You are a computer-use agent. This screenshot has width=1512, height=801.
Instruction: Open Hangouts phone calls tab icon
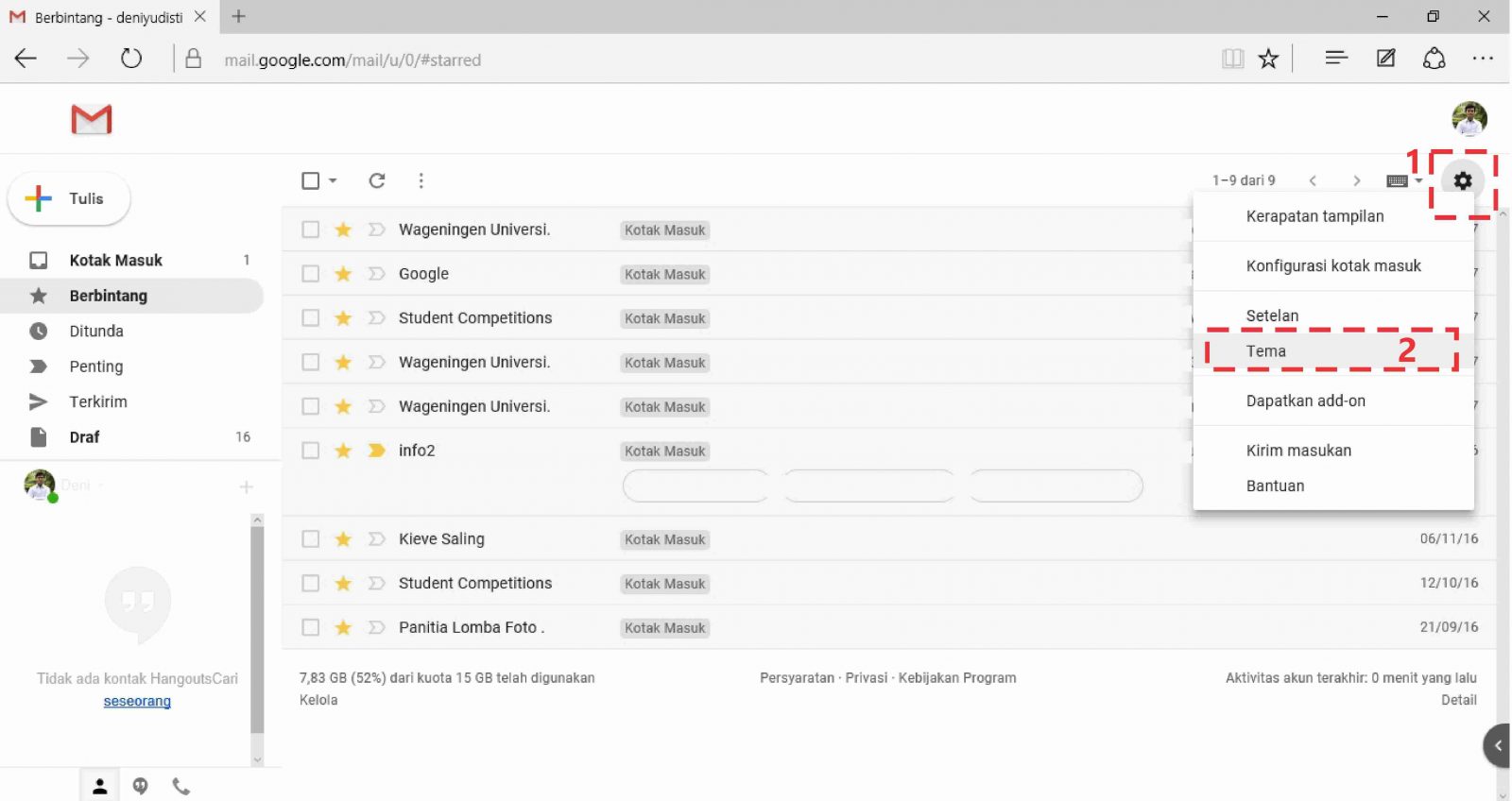(x=180, y=786)
